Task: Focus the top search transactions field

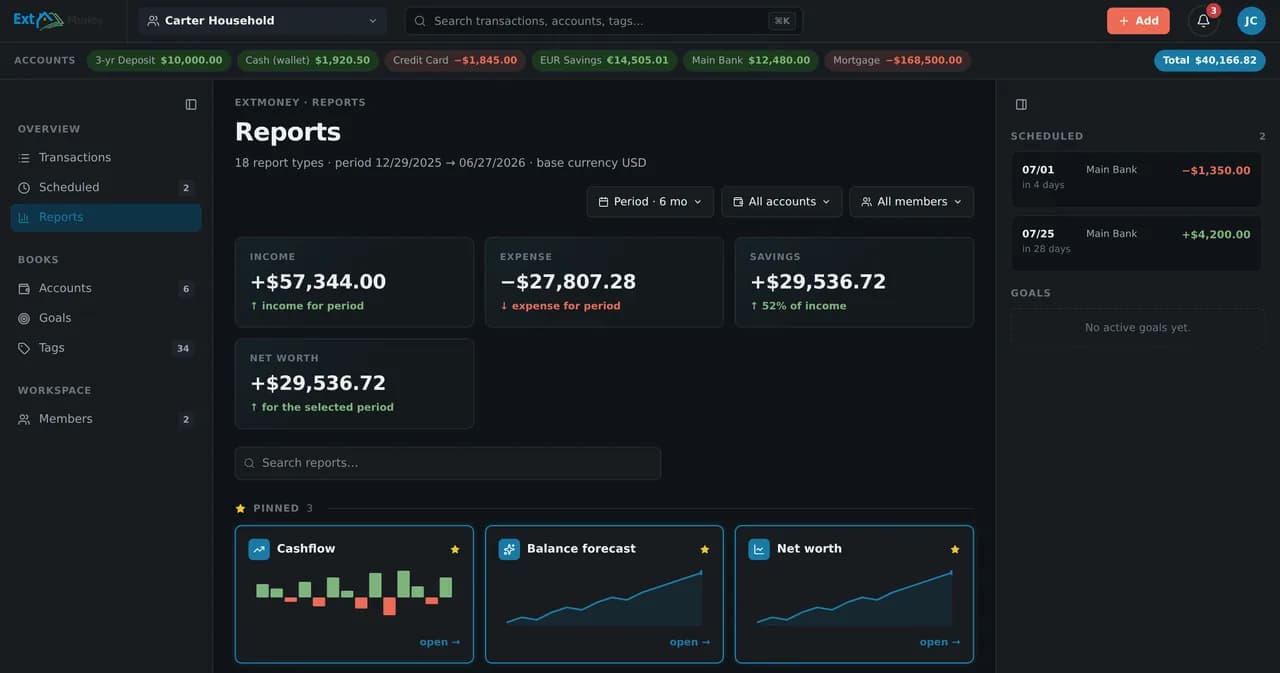Action: click(604, 21)
